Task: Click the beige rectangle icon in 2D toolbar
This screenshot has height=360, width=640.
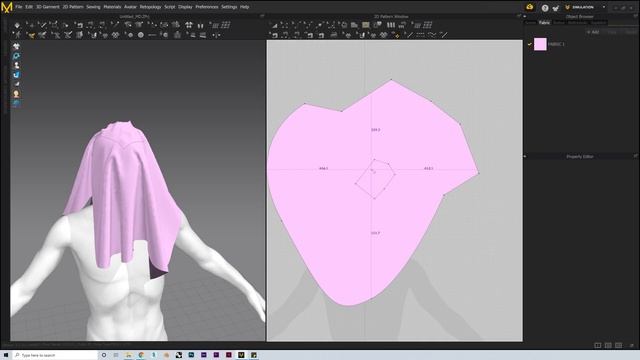Action: pos(366,25)
